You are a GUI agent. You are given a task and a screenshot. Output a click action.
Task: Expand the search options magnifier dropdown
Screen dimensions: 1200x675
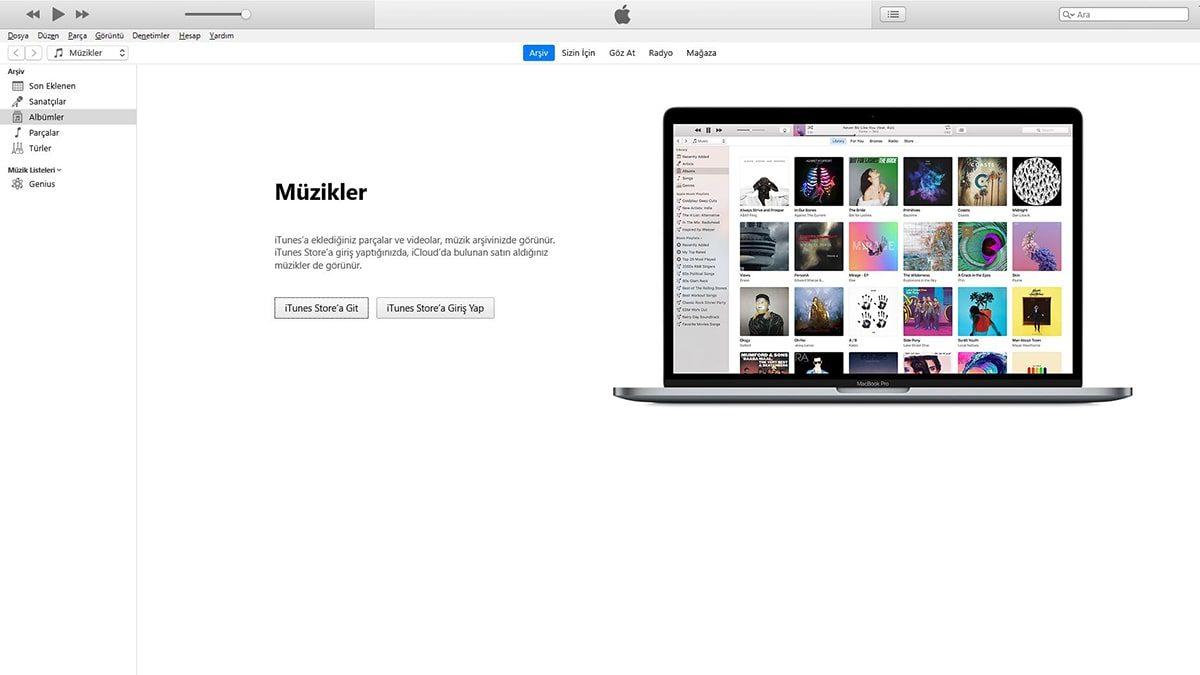1069,15
